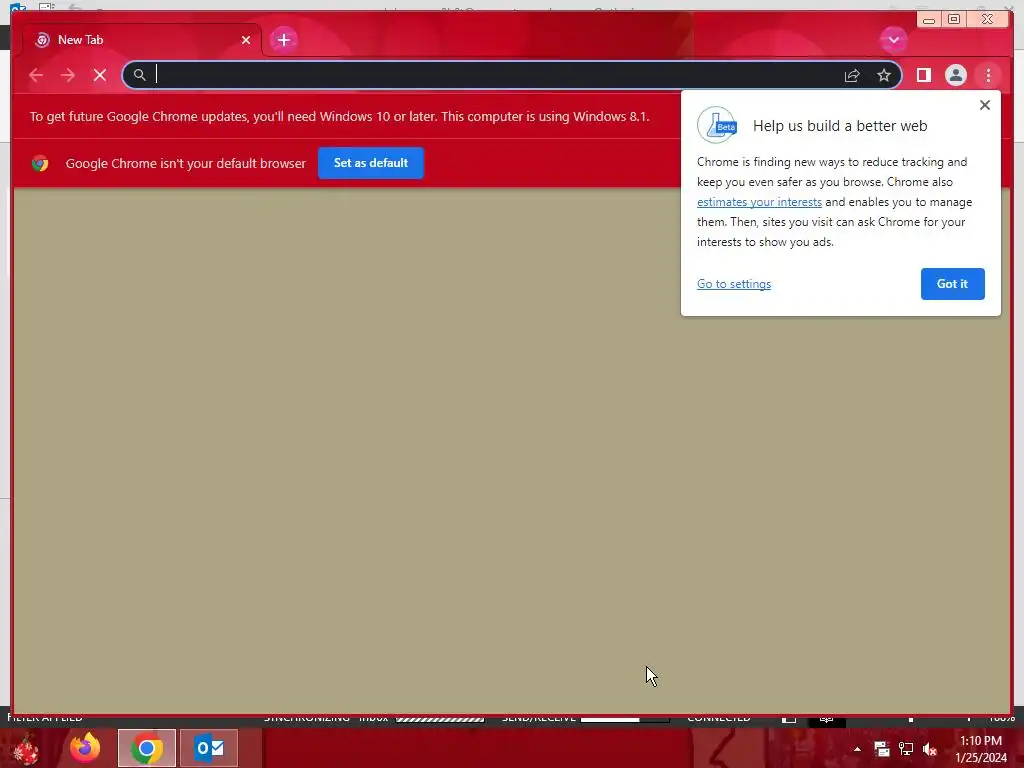
Task: Open the profile avatar menu
Action: click(x=955, y=75)
